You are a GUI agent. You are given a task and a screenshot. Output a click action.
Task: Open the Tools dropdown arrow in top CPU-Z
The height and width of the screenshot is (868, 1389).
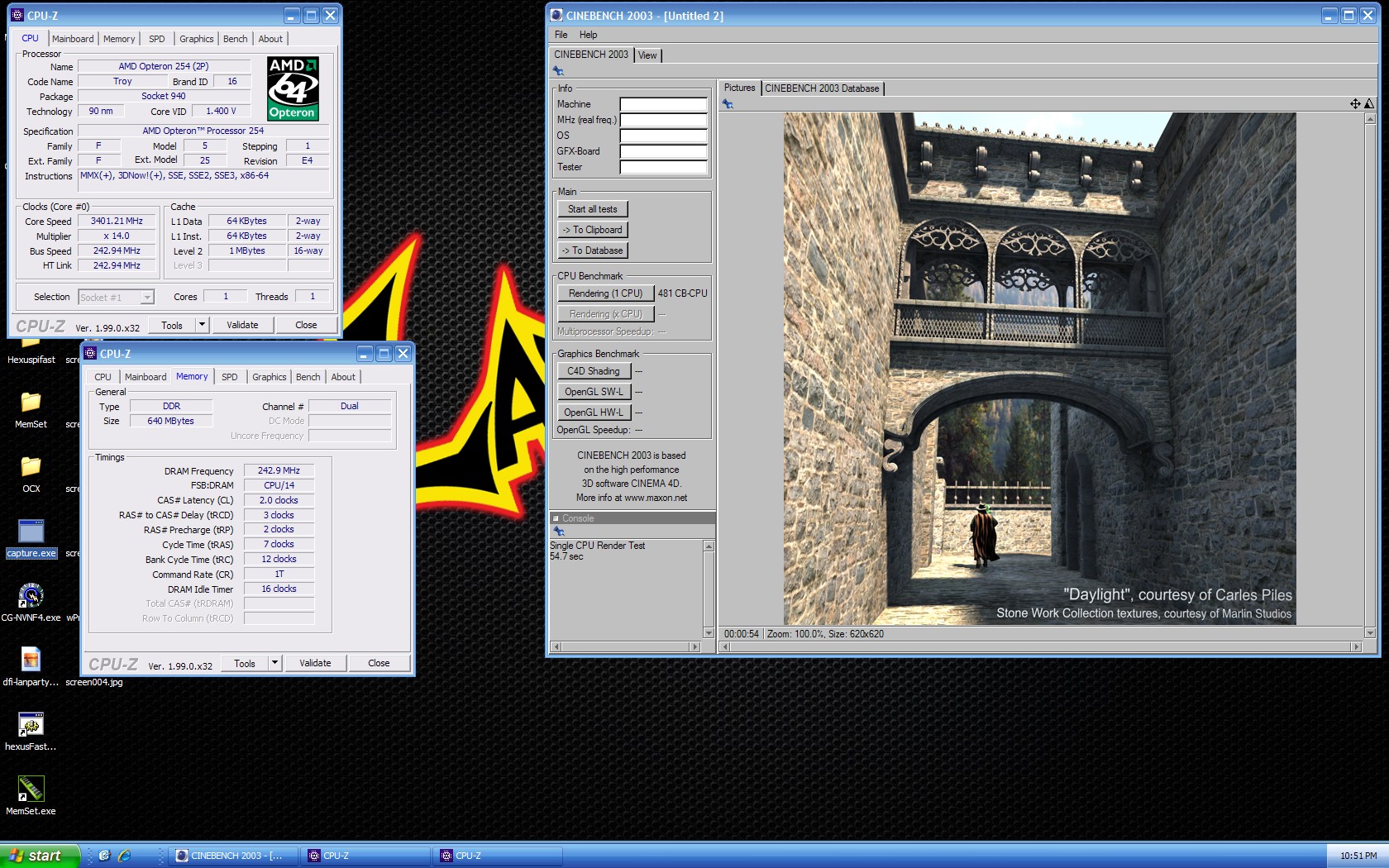202,325
